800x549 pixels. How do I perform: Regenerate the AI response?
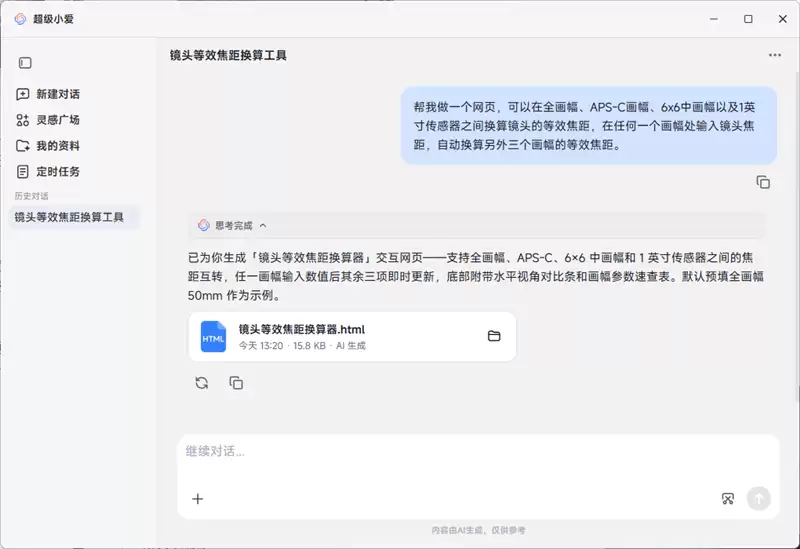[202, 383]
